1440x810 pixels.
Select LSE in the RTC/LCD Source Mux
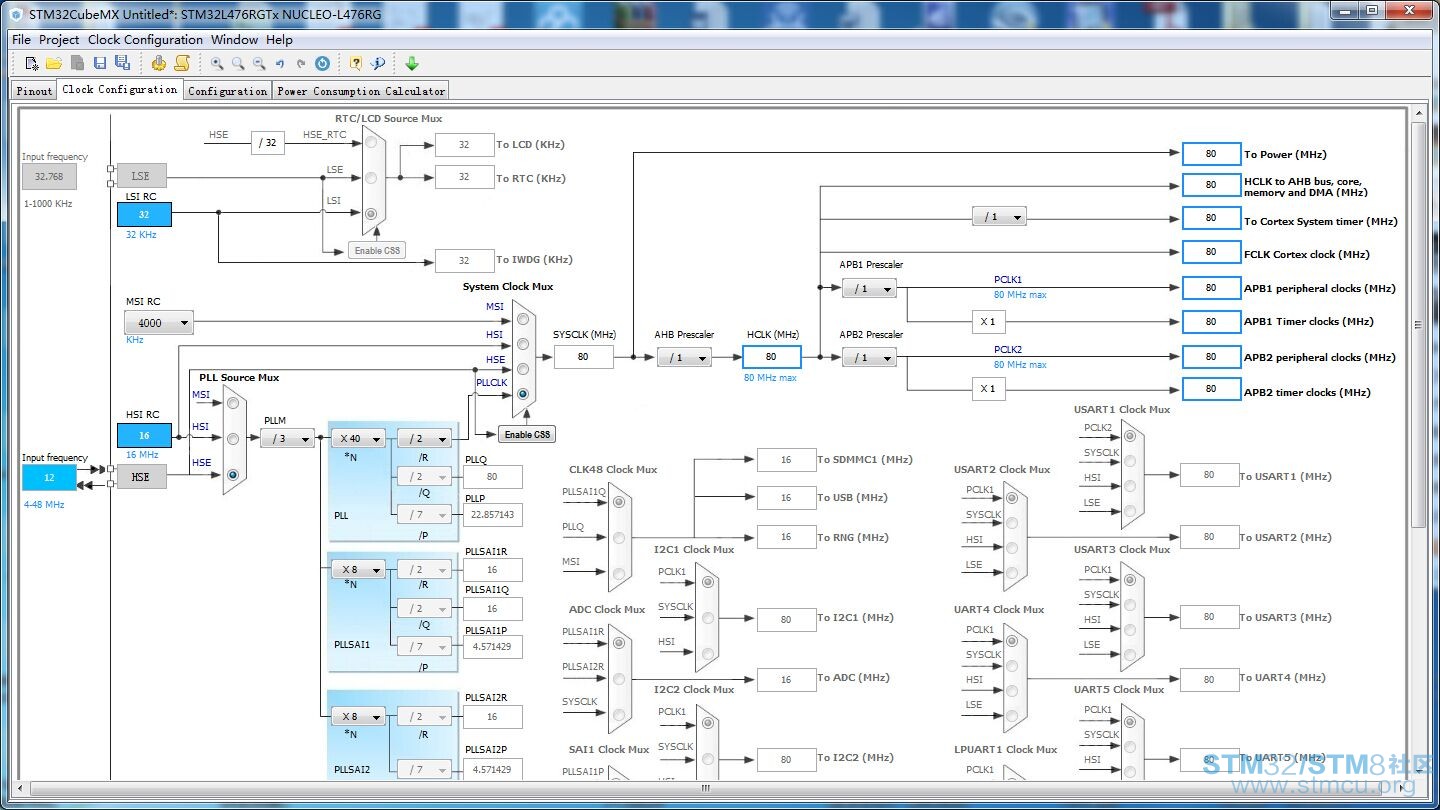[371, 178]
